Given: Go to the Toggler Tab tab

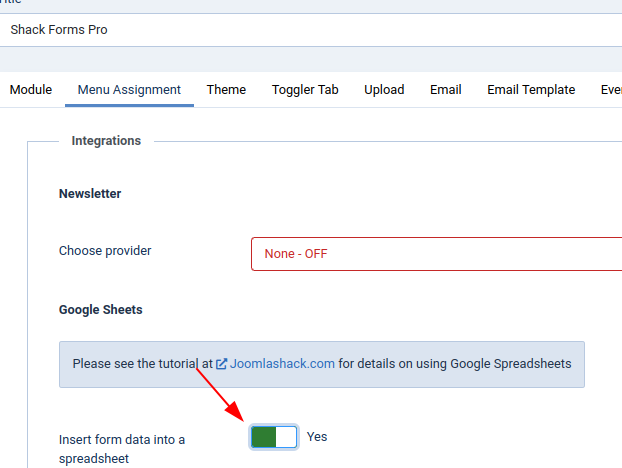Looking at the screenshot, I should 305,90.
